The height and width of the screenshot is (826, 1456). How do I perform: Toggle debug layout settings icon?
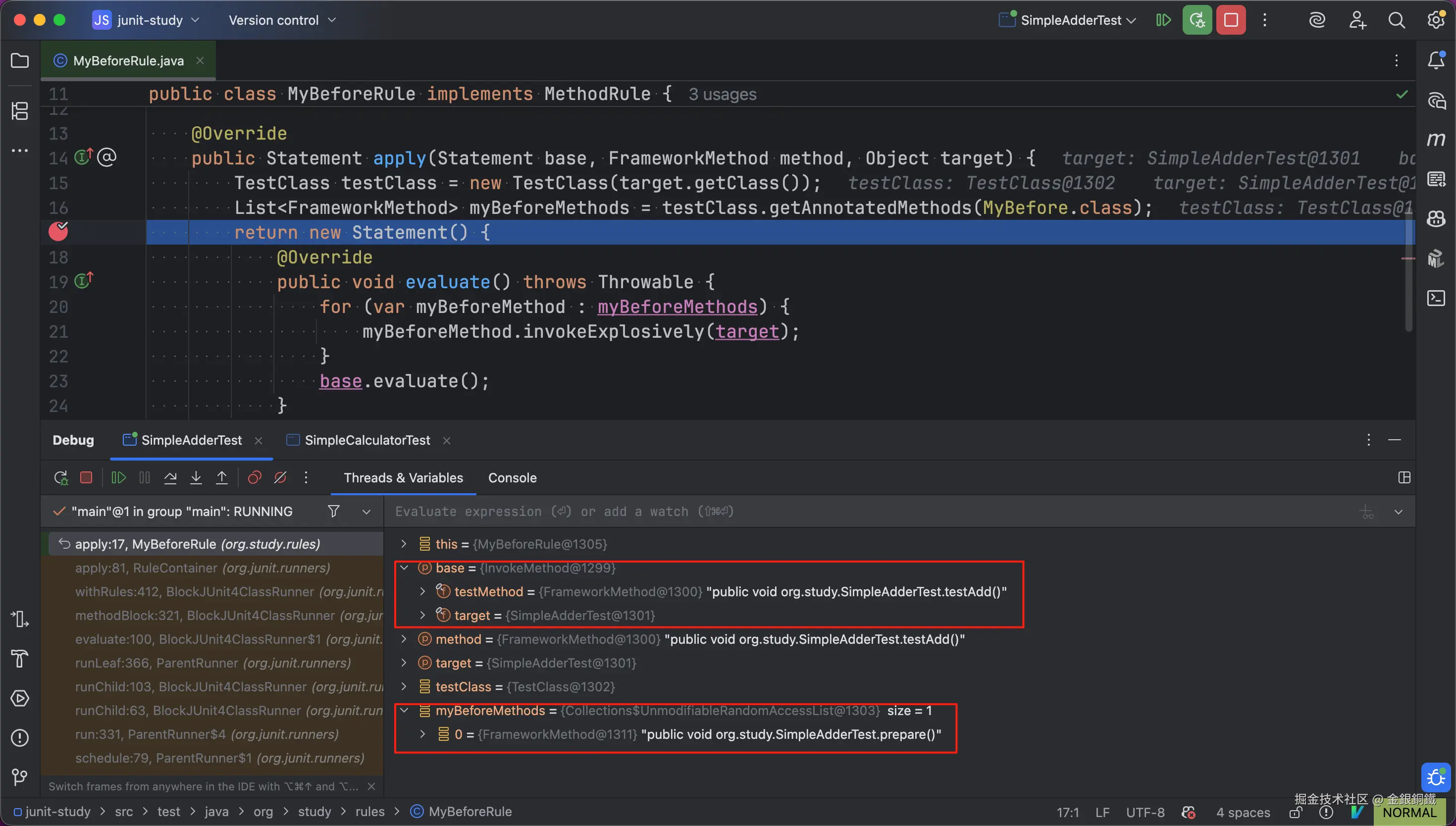pyautogui.click(x=1404, y=478)
